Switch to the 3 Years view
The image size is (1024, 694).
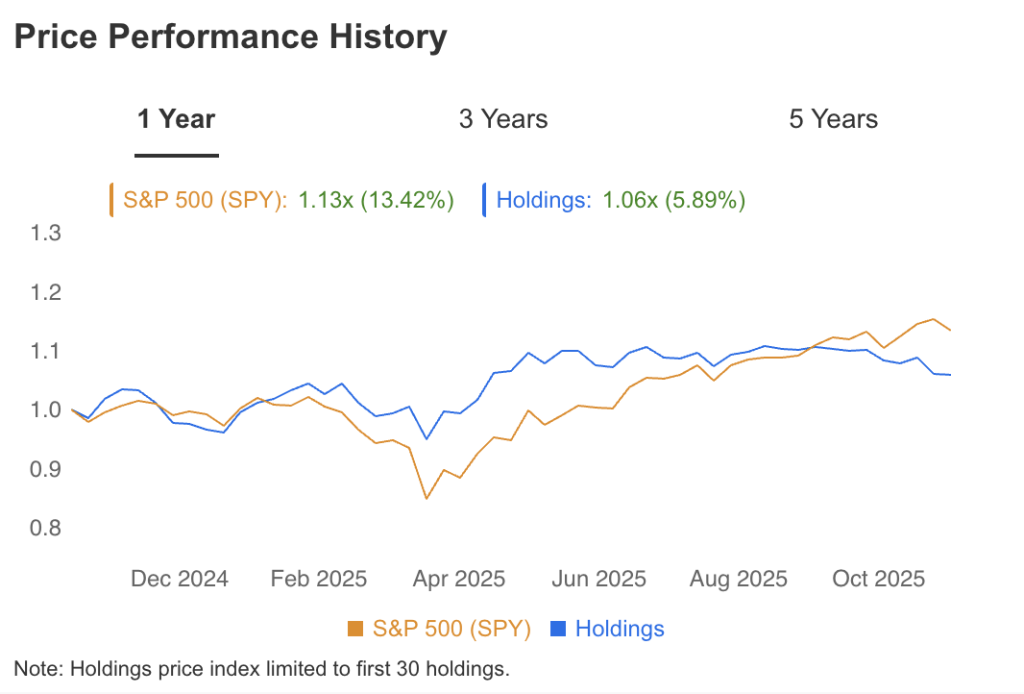click(x=503, y=119)
